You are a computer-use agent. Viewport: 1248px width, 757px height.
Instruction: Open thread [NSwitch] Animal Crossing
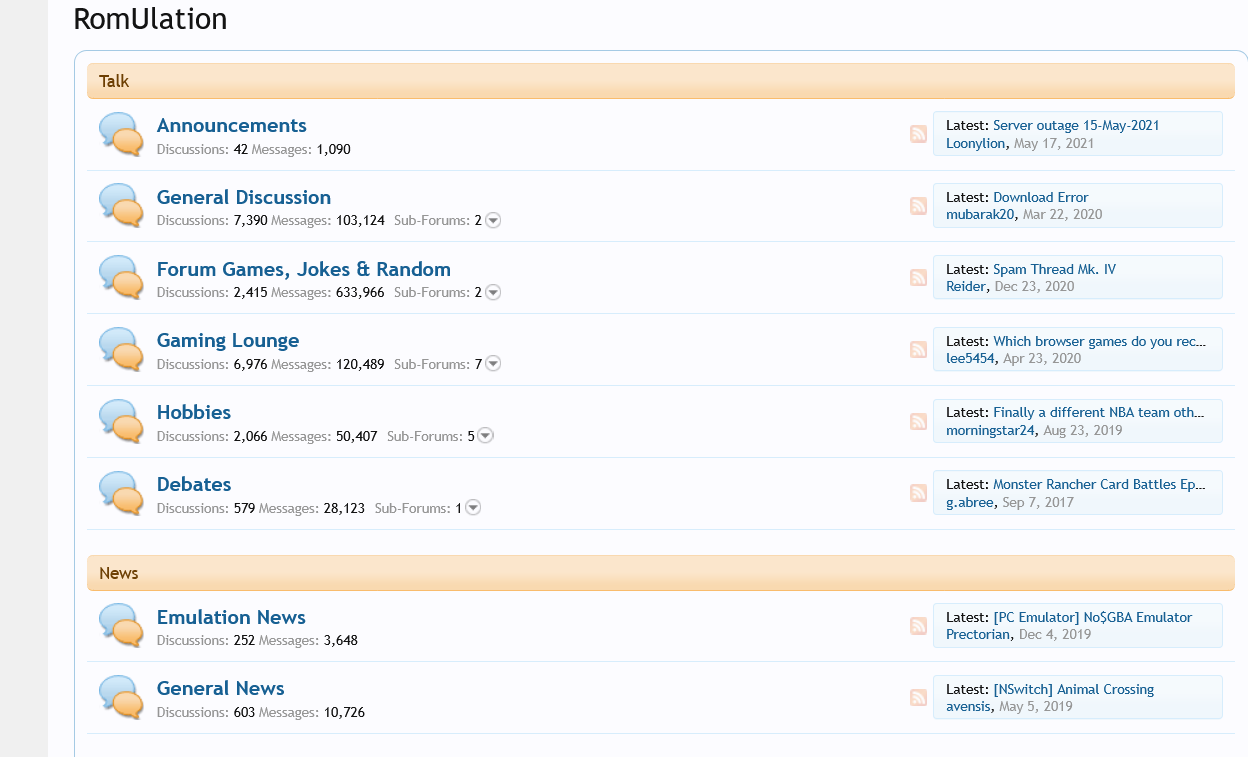tap(1073, 689)
